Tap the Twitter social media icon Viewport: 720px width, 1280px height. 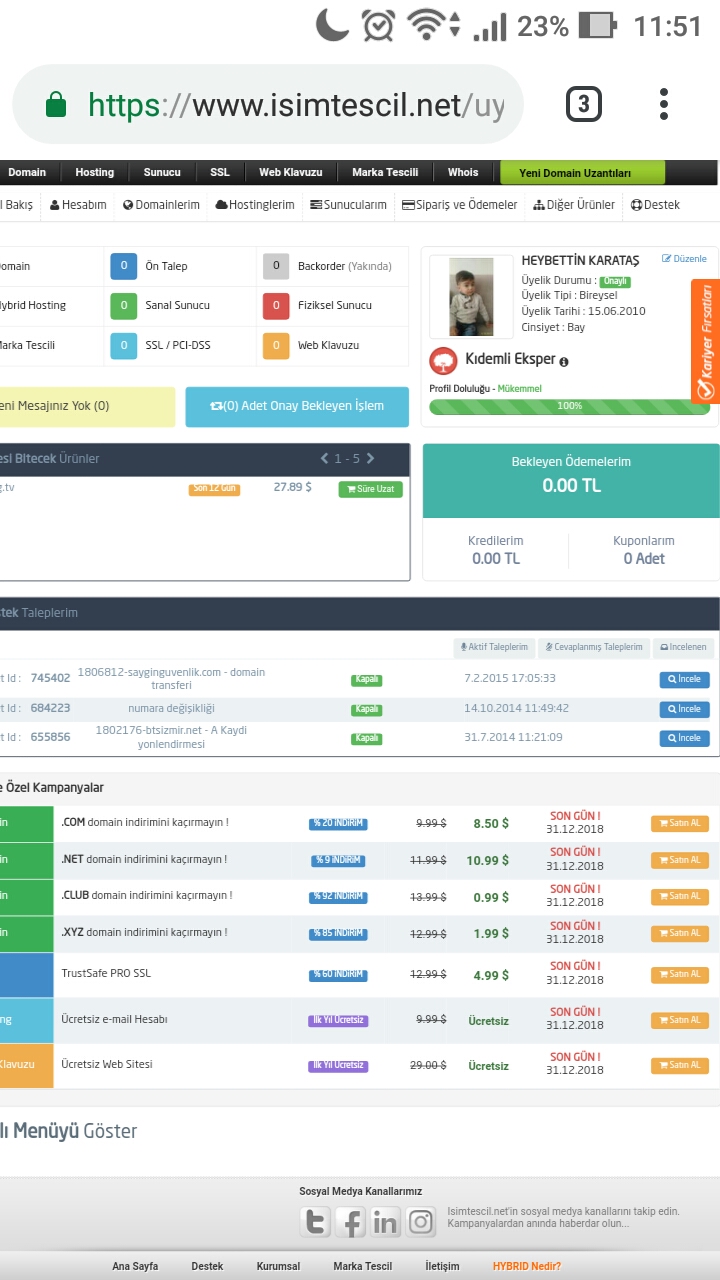point(315,1221)
